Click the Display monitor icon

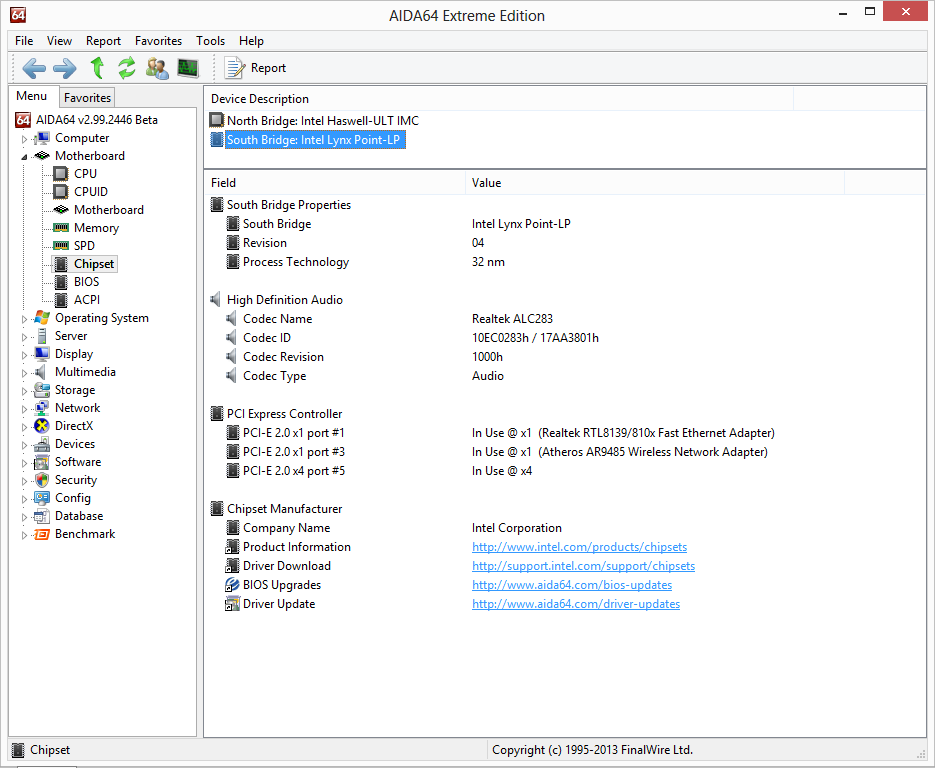click(42, 354)
